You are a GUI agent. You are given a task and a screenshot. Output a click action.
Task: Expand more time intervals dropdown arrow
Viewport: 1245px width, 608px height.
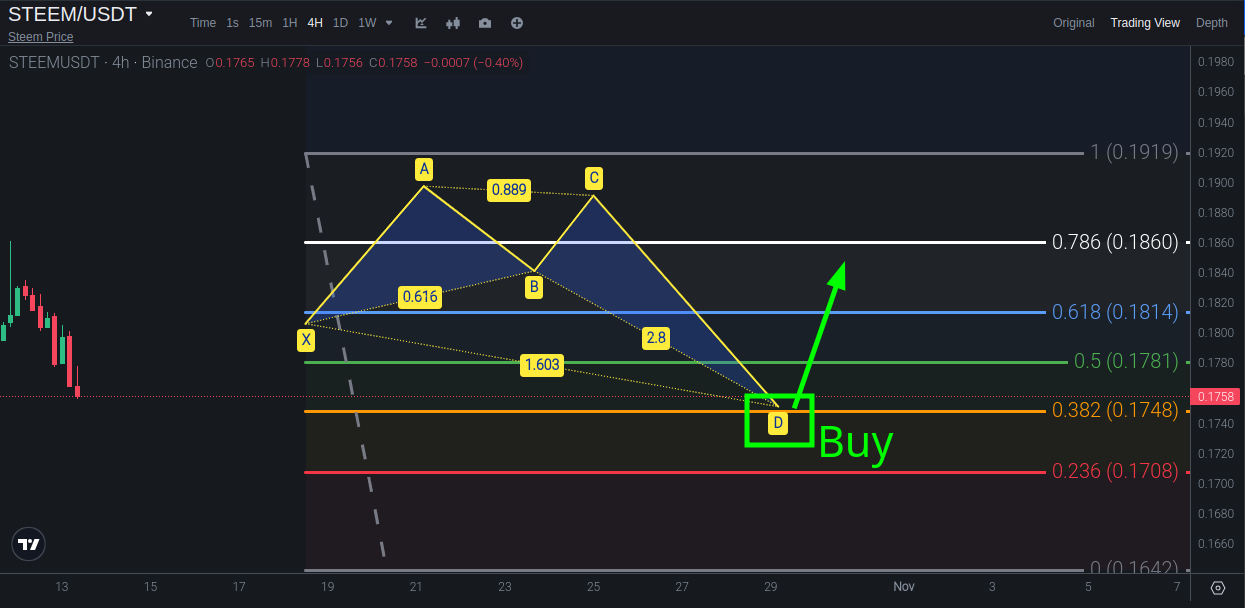pos(389,23)
